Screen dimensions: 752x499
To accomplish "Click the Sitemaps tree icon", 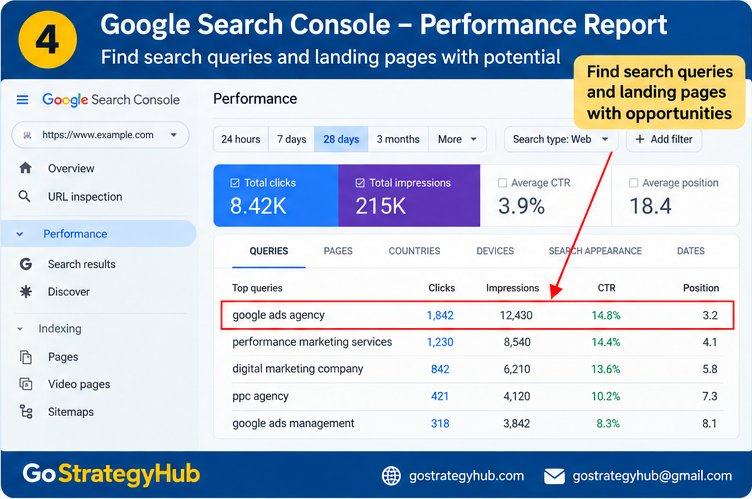I will click(26, 412).
